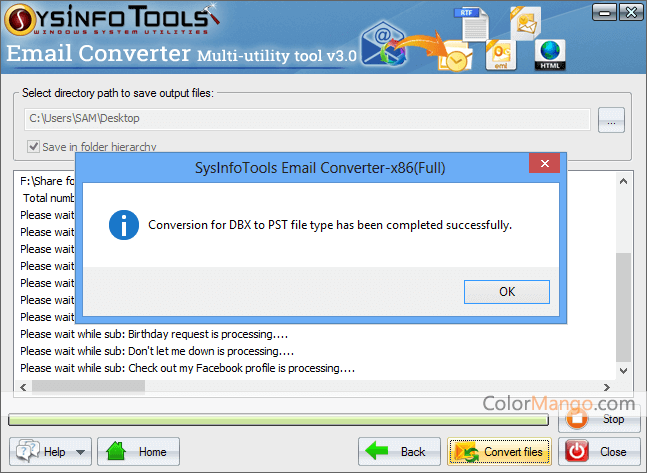Click horizontal scroll left arrow of log

(23, 387)
